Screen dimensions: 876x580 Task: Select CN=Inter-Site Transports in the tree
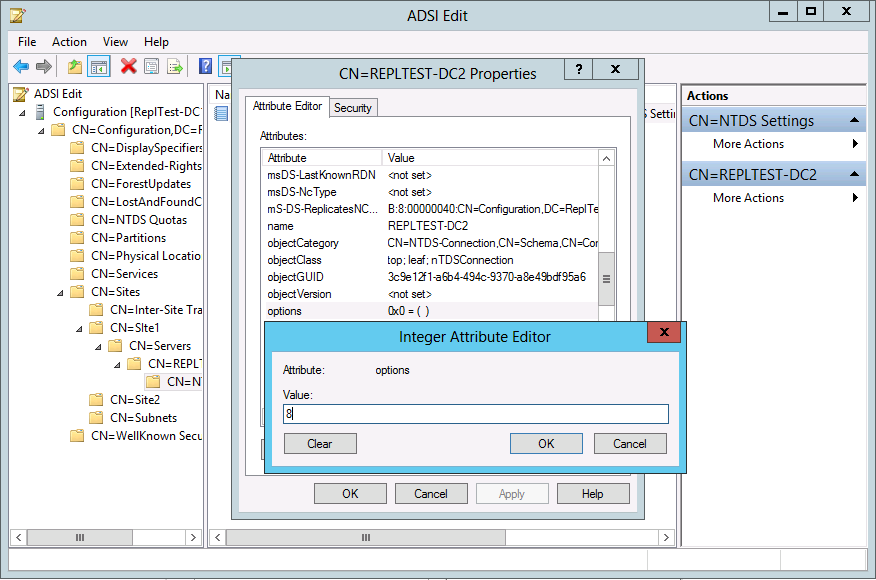tap(156, 310)
